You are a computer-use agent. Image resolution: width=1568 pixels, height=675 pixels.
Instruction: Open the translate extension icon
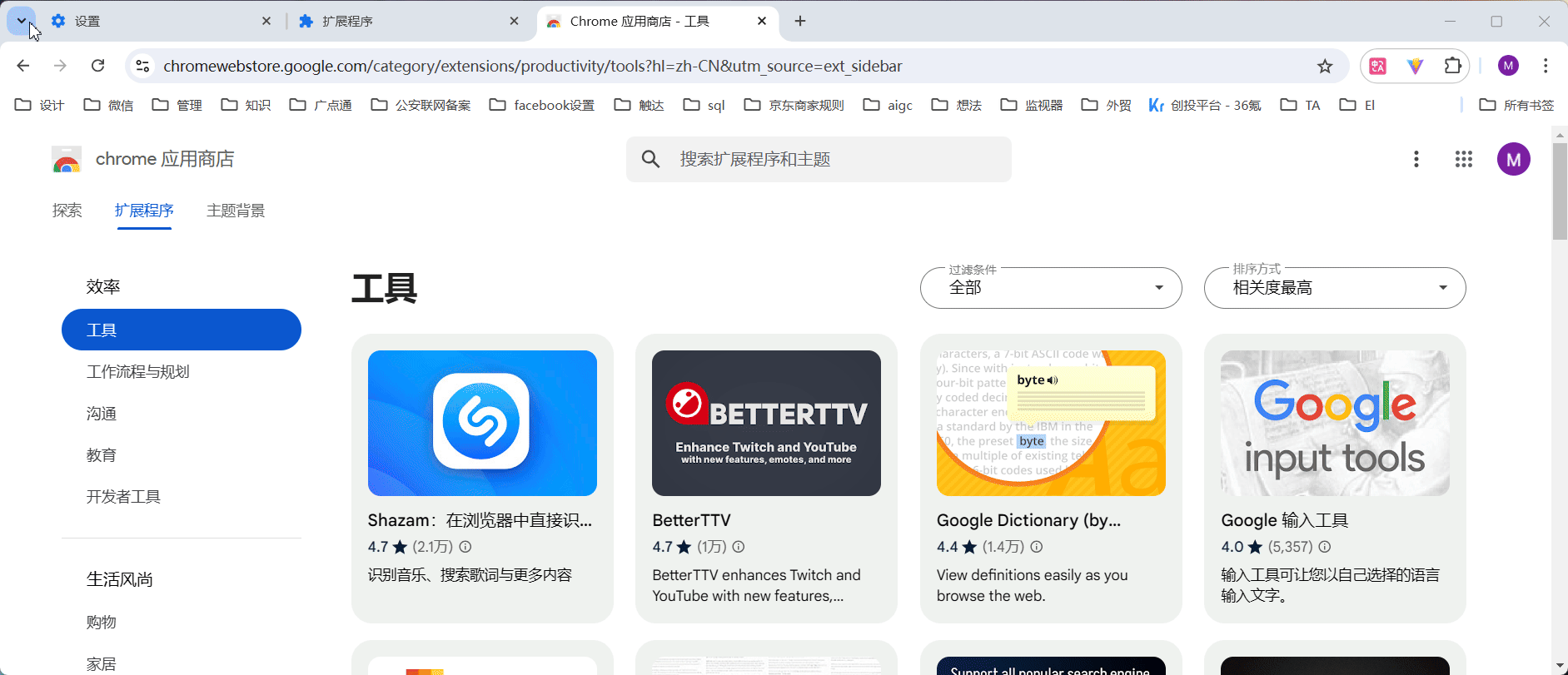(1378, 66)
